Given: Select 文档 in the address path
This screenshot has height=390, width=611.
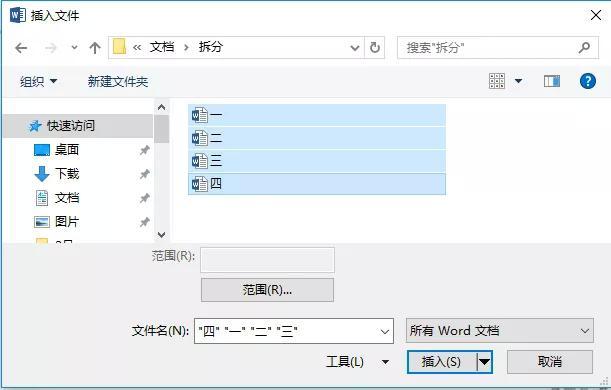Looking at the screenshot, I should click(162, 47).
